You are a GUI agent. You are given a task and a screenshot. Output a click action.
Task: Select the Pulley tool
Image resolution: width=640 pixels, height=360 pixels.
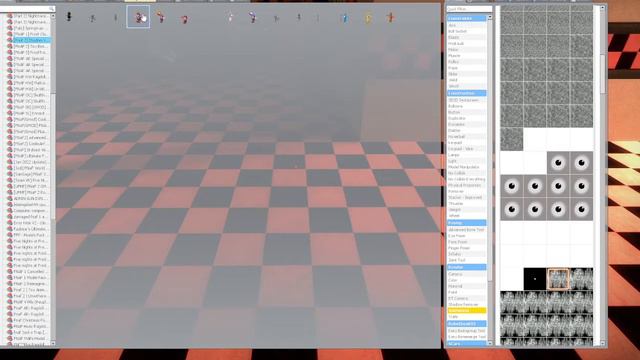click(x=467, y=62)
